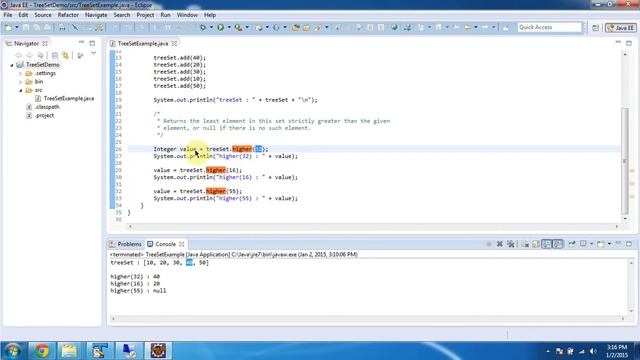Open the Window menu
Screen dimensions: 640x360
[x=187, y=15]
